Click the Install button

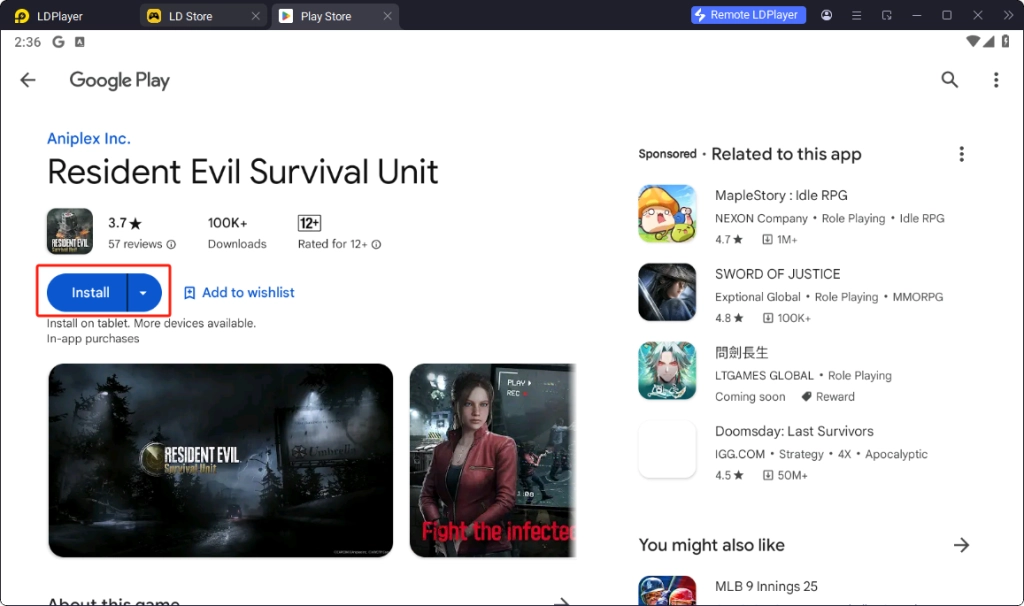(x=90, y=292)
